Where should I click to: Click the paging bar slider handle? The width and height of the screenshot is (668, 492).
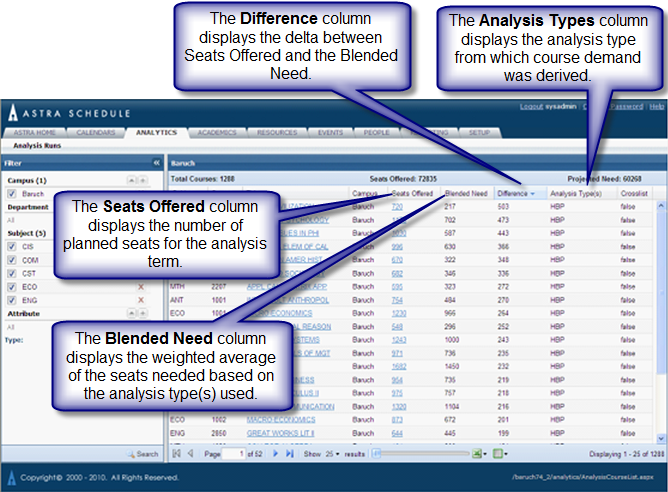point(376,454)
